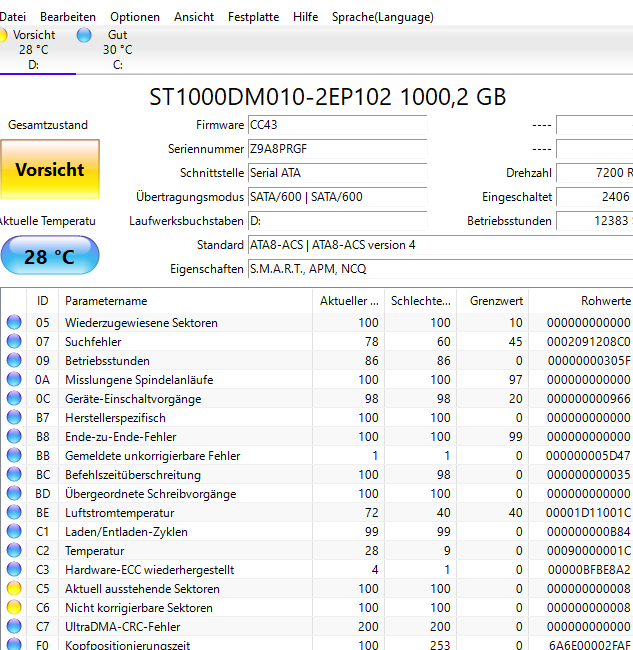Click the Grenzwert value 97 in row 0A
This screenshot has width=633, height=650.
[x=516, y=380]
